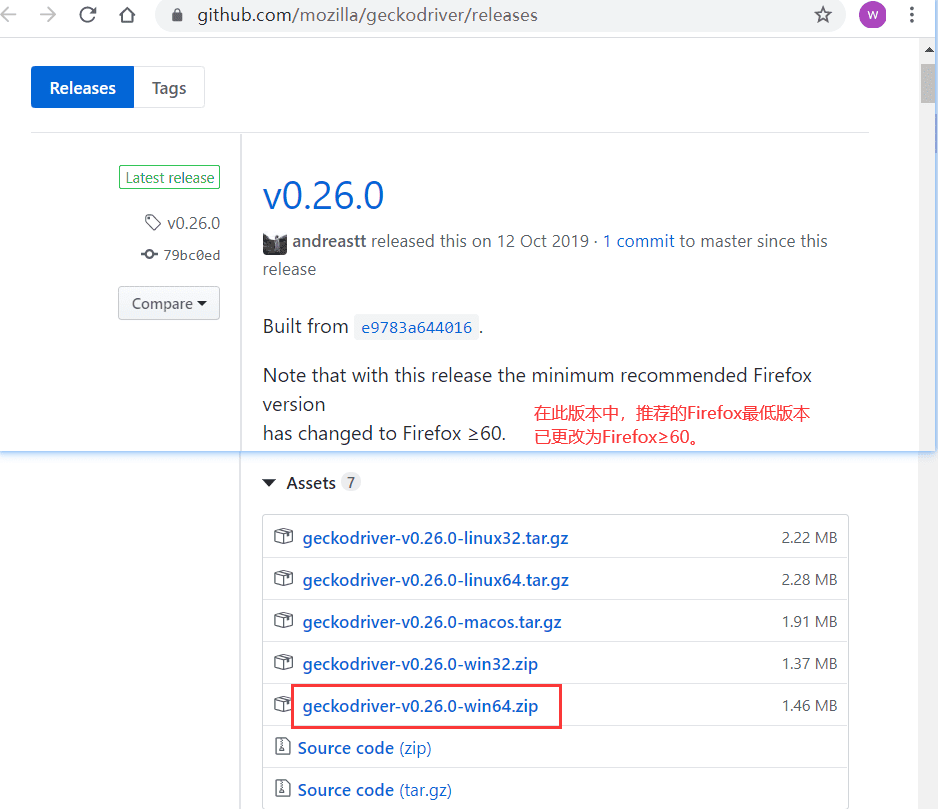Open the Chrome three-dot menu

[912, 14]
